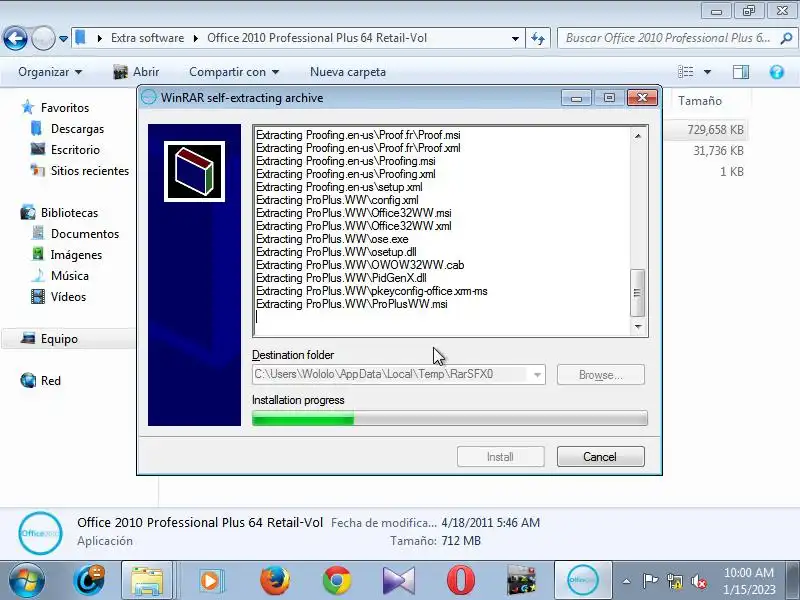This screenshot has height=600, width=800.
Task: Click the second taskbar icon with orange face
Action: click(x=89, y=580)
